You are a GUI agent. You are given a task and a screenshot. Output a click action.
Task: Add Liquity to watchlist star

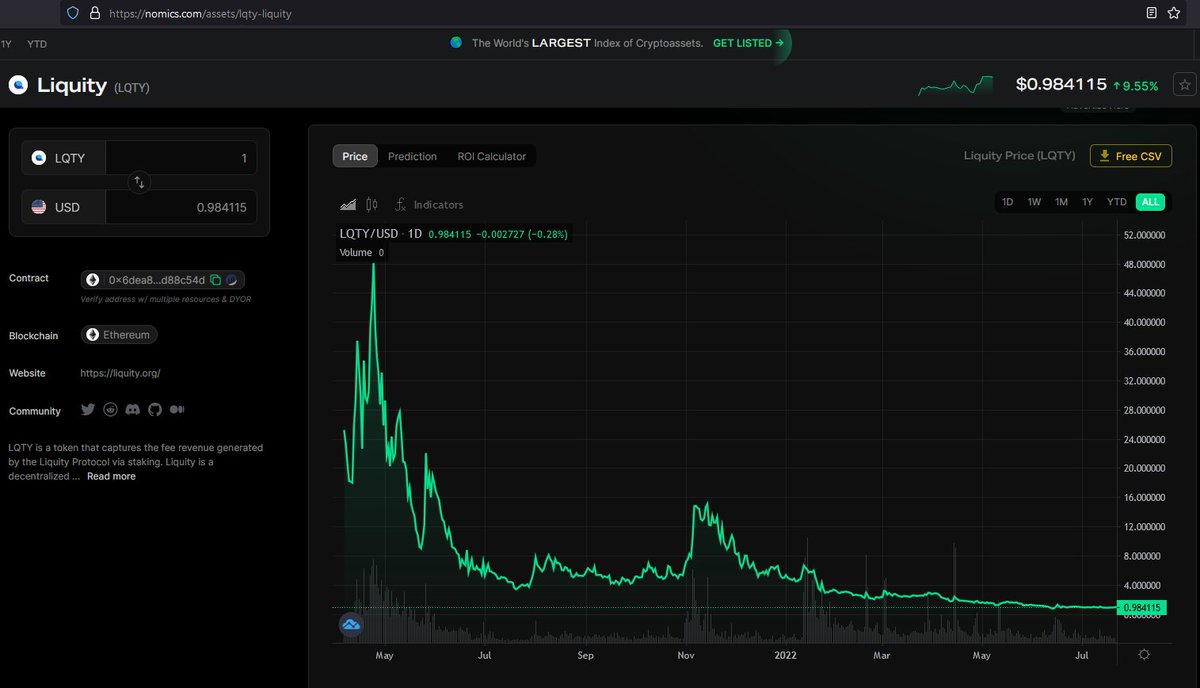[1184, 85]
